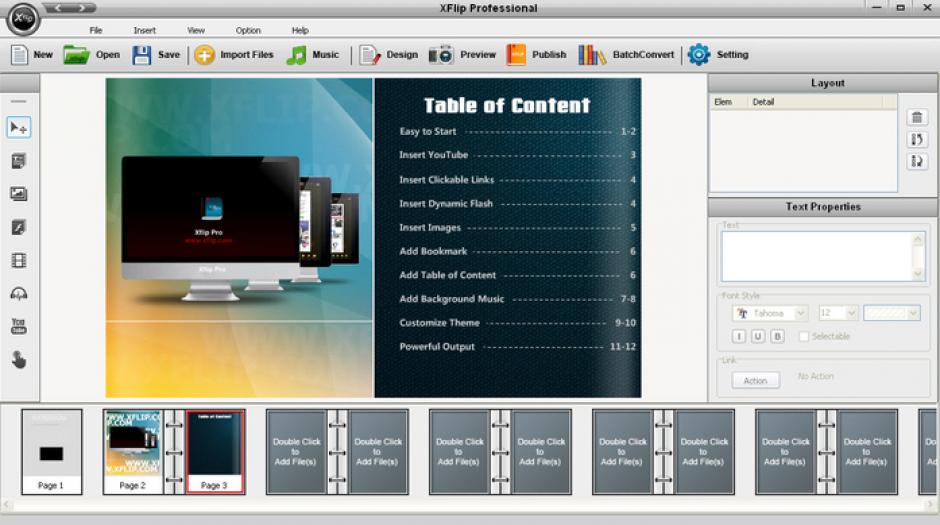This screenshot has width=940, height=525.
Task: Click the 'Insert Dynamic Flash' entry
Action: (x=446, y=204)
